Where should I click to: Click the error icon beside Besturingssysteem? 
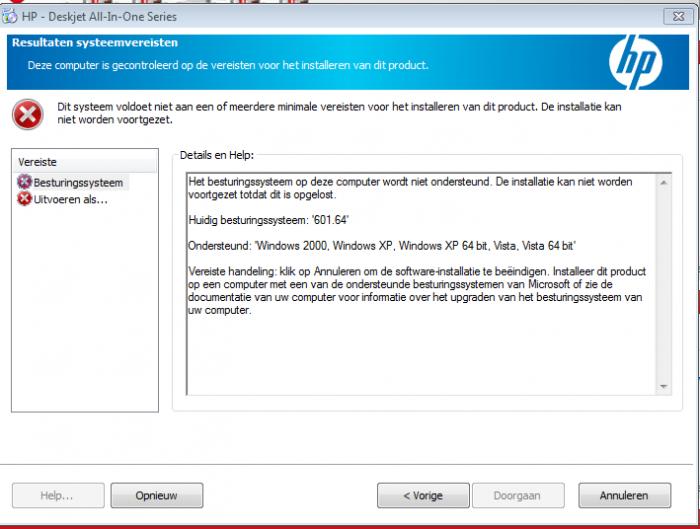tap(24, 182)
